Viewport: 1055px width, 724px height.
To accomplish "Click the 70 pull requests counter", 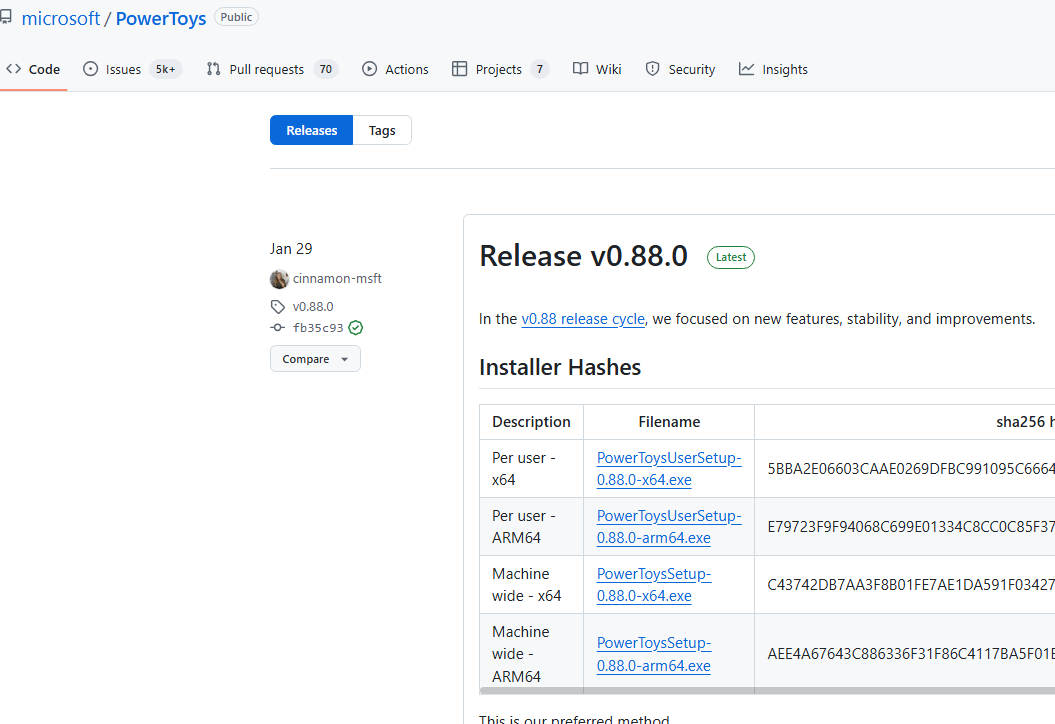I will [326, 69].
